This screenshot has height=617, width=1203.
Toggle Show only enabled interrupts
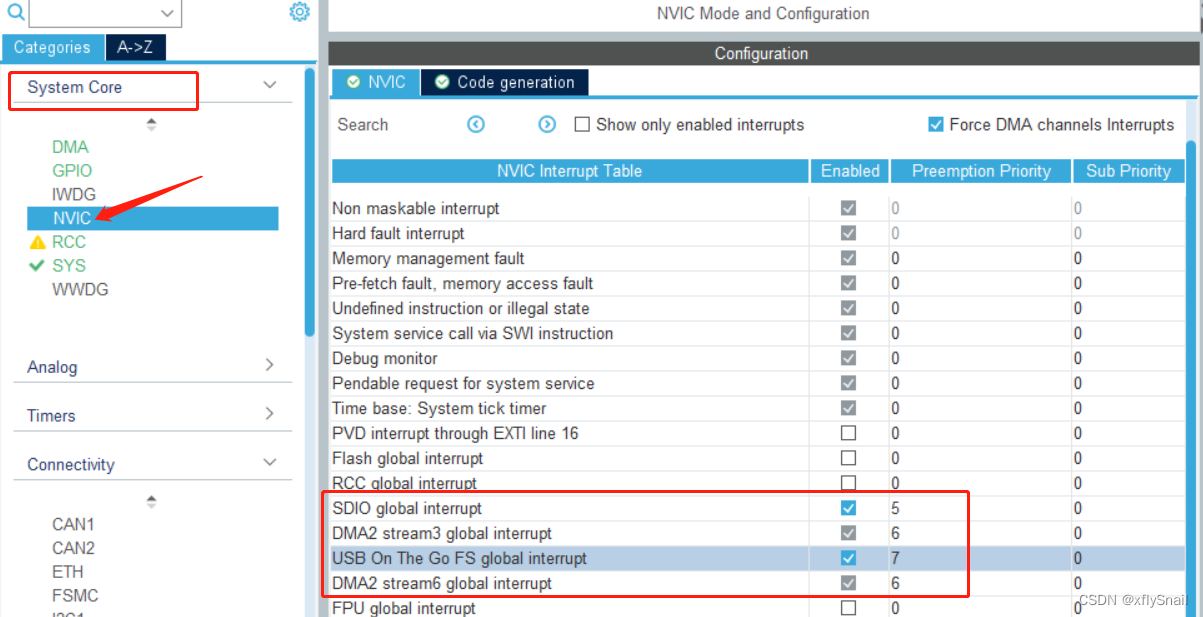[582, 125]
